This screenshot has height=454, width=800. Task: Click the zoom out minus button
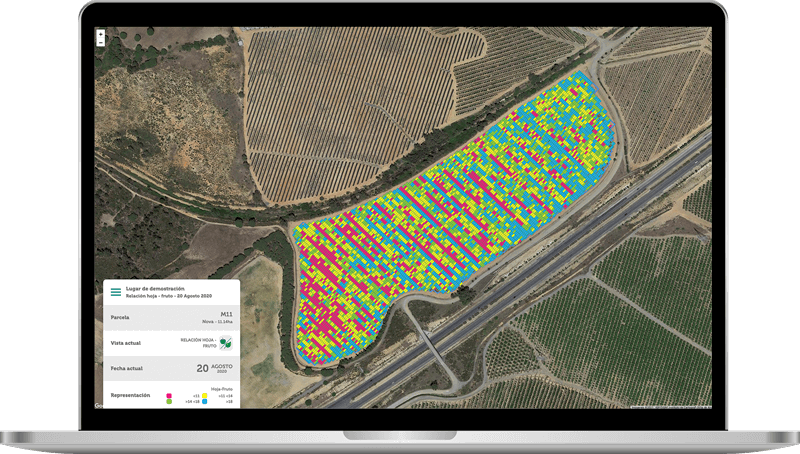[100, 43]
